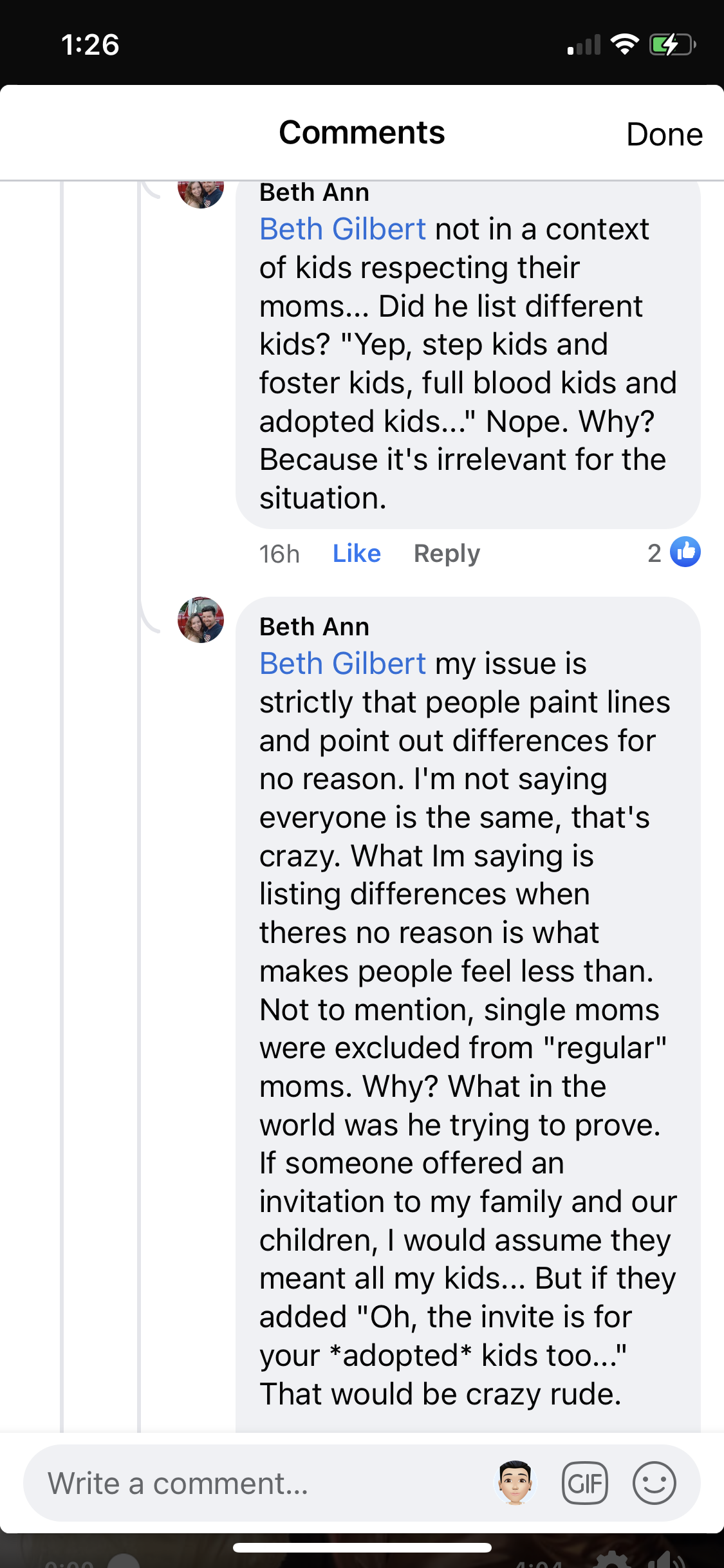Tap the avatar sticker icon in comment box
Image resolution: width=724 pixels, height=1568 pixels.
pos(515,1482)
